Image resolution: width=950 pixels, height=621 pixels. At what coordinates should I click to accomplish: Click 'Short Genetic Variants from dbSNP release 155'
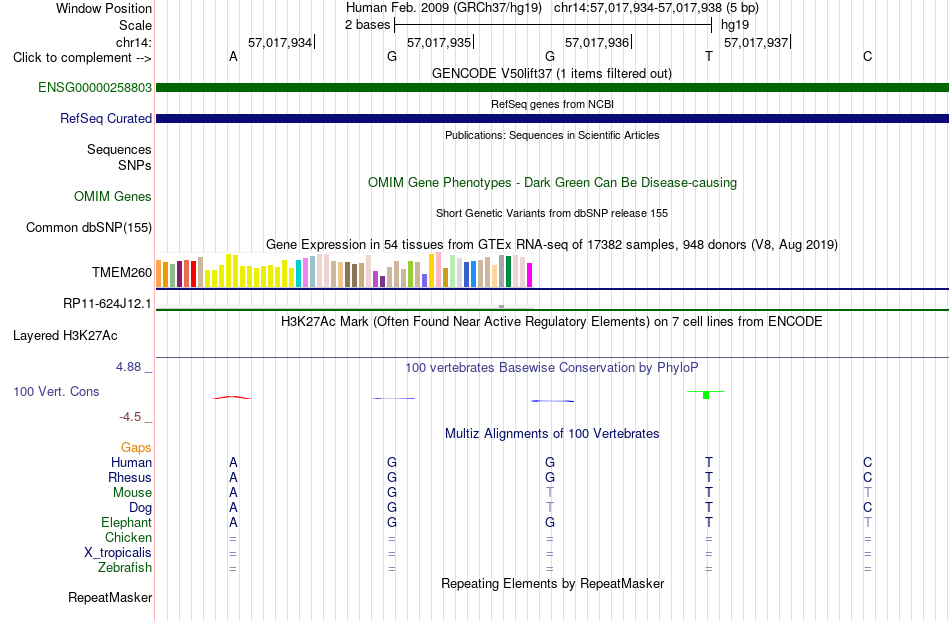(x=552, y=213)
